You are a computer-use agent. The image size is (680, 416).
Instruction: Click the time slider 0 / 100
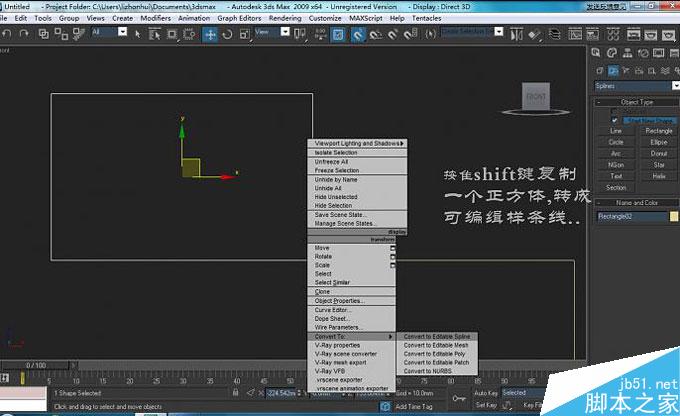click(36, 365)
